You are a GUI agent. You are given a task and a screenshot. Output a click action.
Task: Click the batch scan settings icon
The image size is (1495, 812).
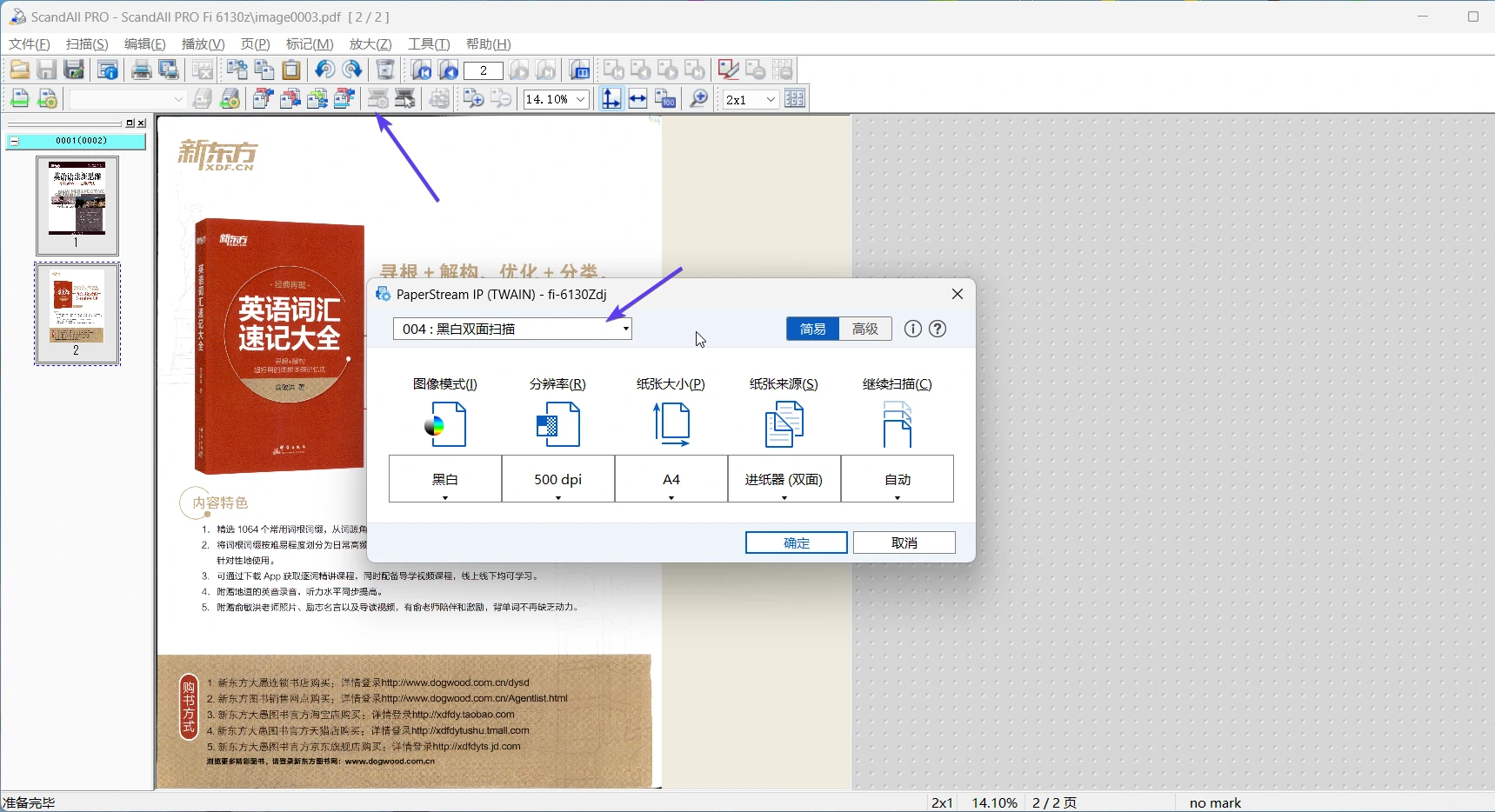(230, 99)
